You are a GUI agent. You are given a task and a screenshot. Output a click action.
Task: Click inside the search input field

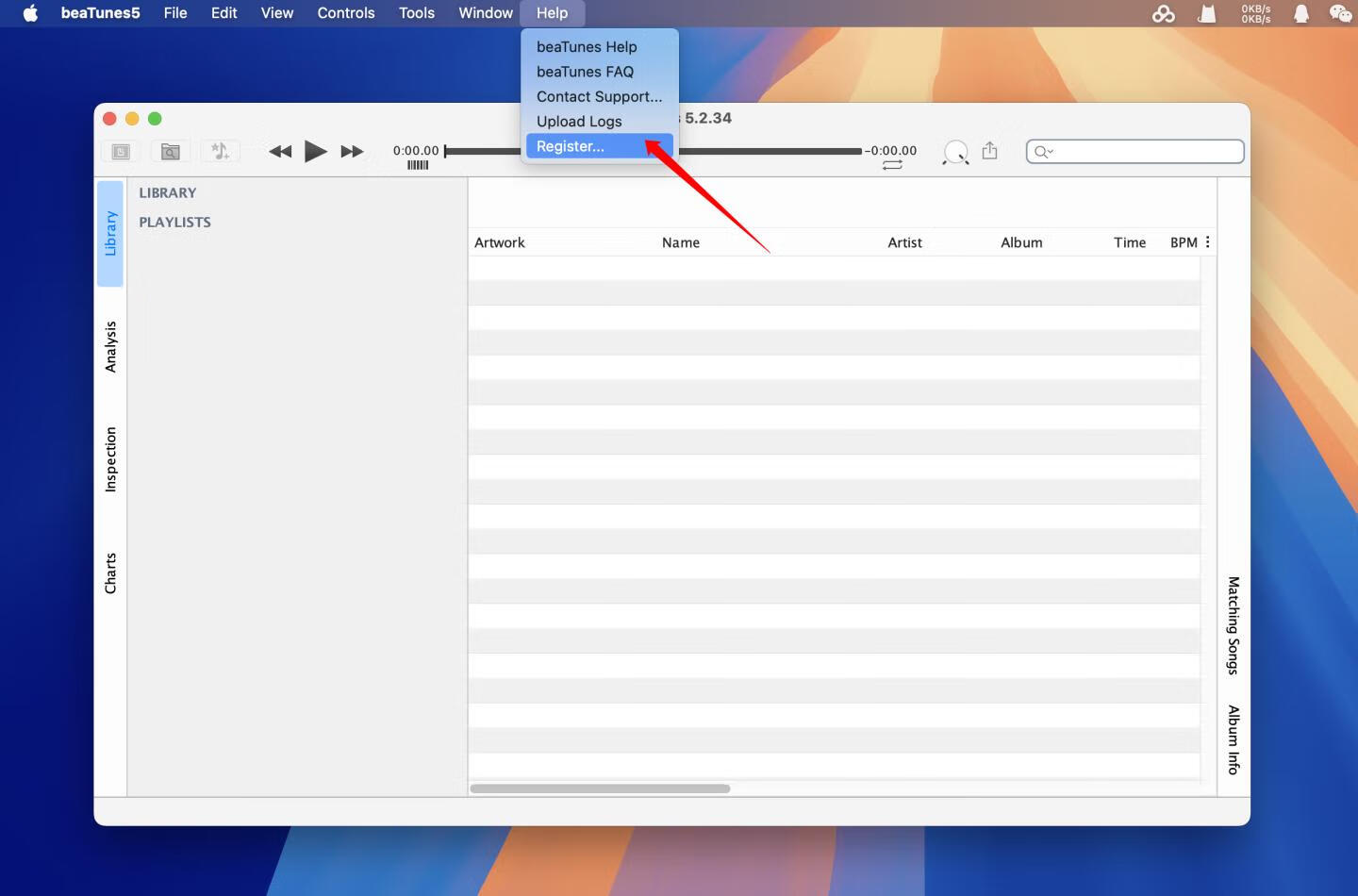tap(1135, 151)
